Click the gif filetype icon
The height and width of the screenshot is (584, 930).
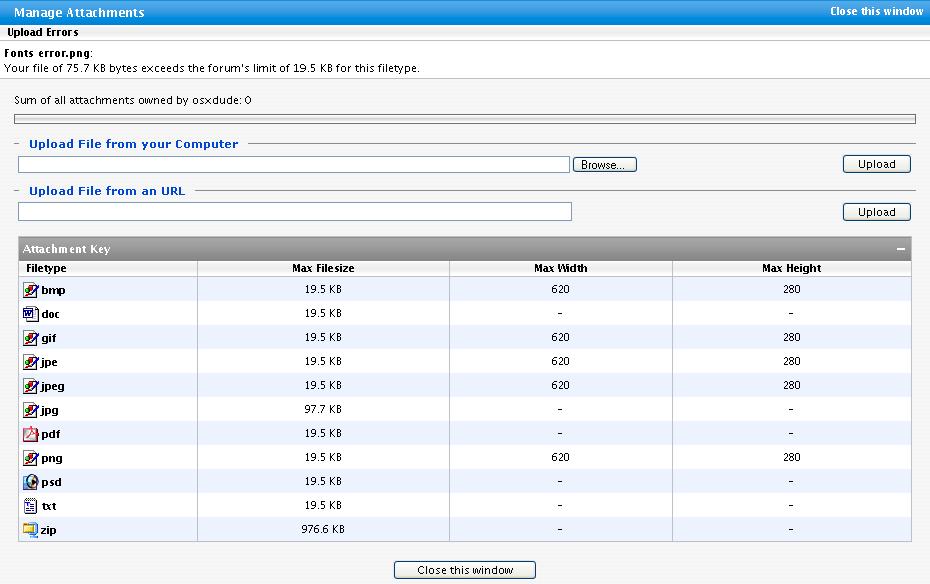[30, 338]
